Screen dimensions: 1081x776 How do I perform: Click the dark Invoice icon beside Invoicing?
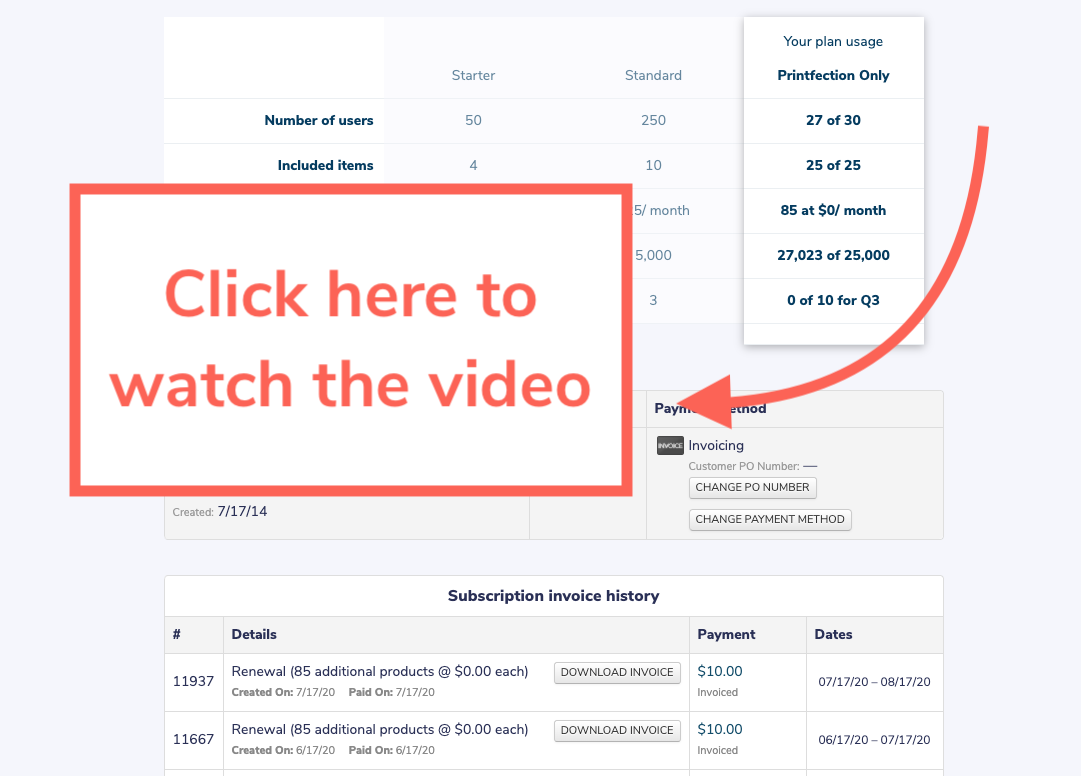tap(670, 446)
